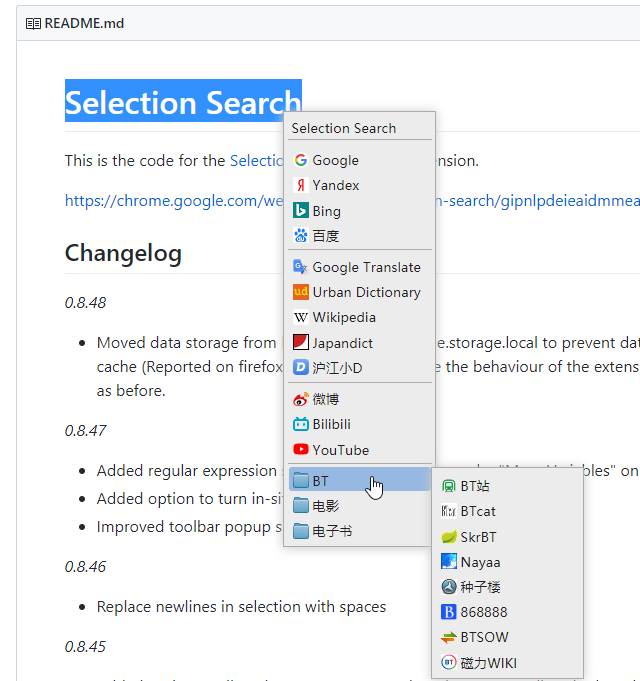Viewport: 640px width, 681px height.
Task: Click the Weibo icon
Action: (300, 399)
